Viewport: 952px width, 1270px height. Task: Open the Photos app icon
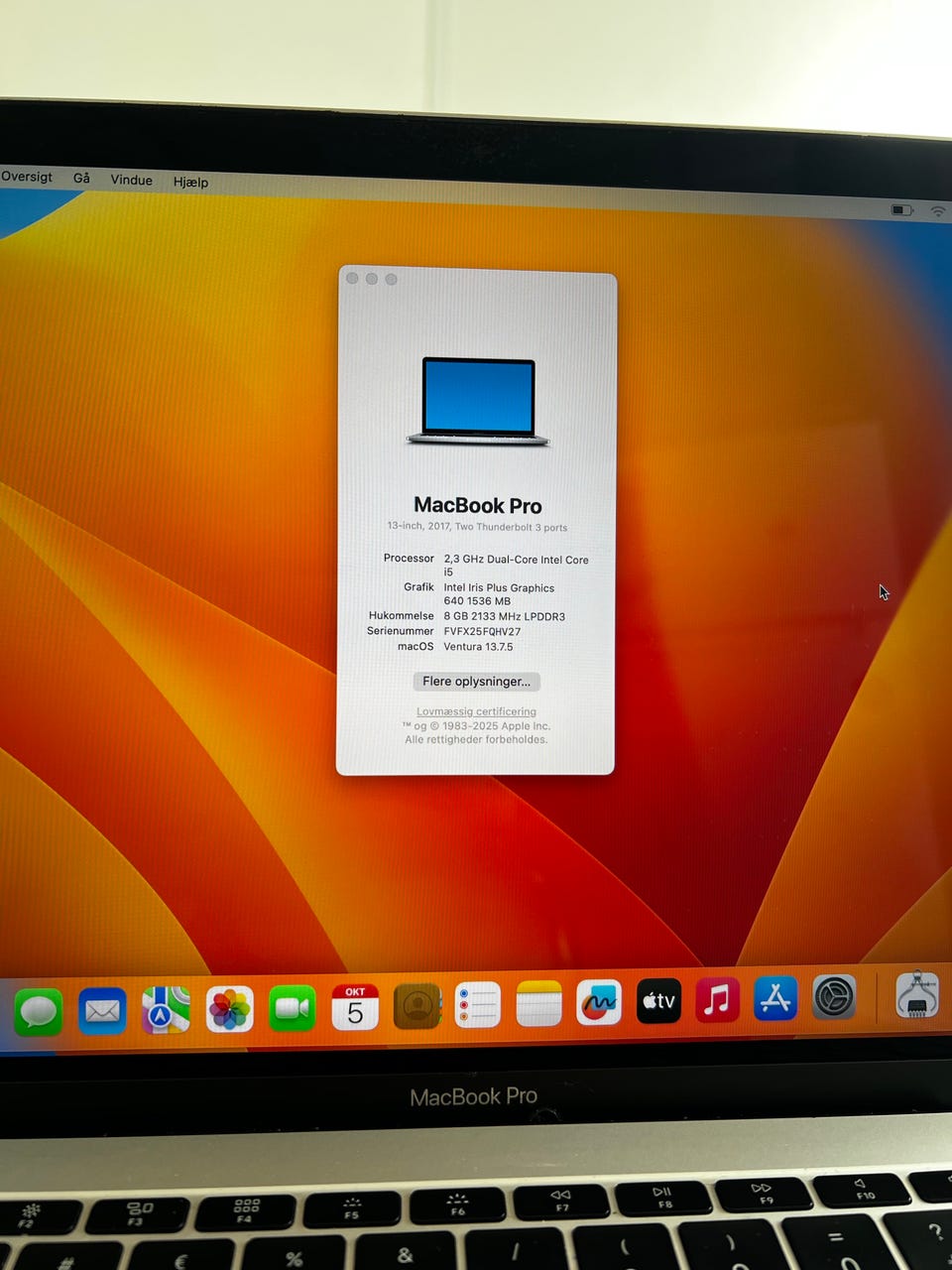(x=229, y=1009)
